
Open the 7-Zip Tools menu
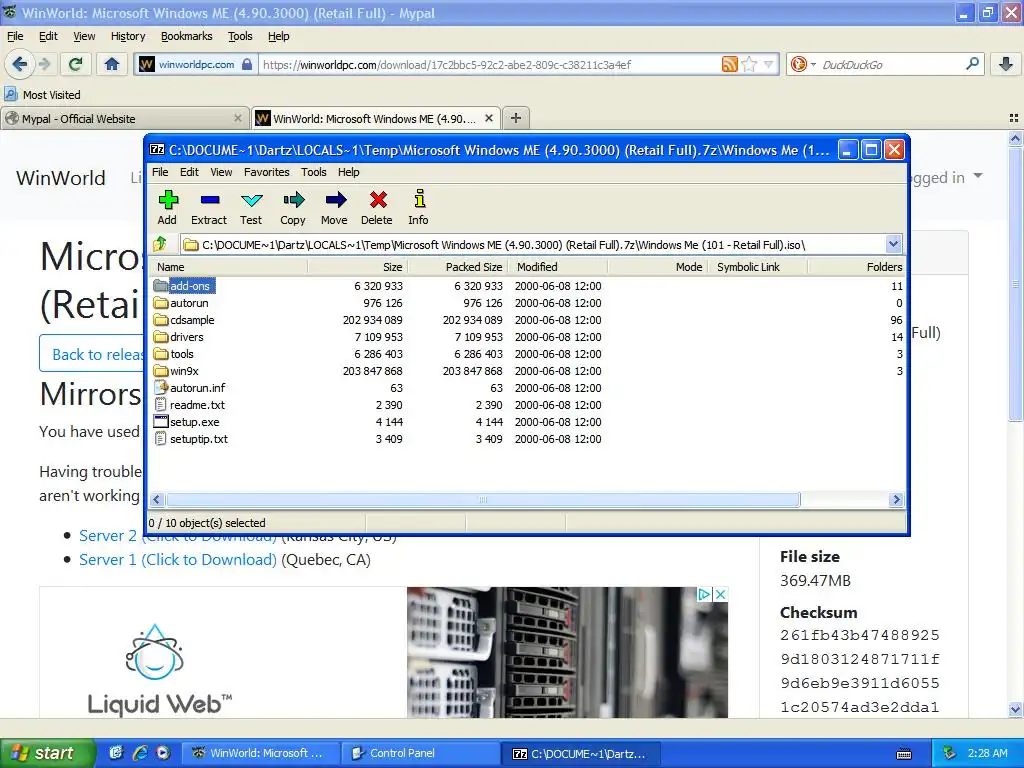[313, 172]
